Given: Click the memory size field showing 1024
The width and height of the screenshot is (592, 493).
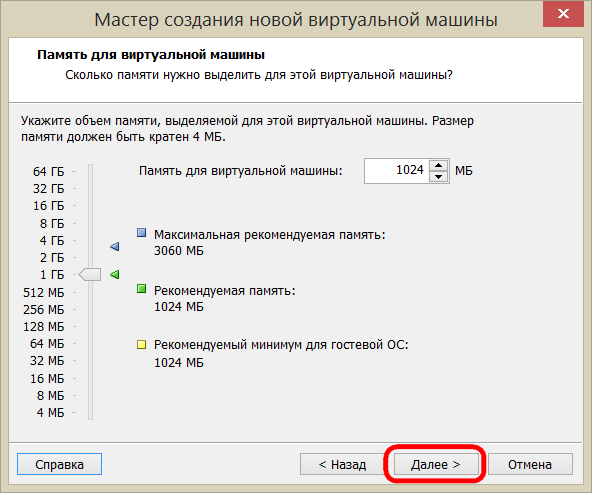Looking at the screenshot, I should pos(396,171).
